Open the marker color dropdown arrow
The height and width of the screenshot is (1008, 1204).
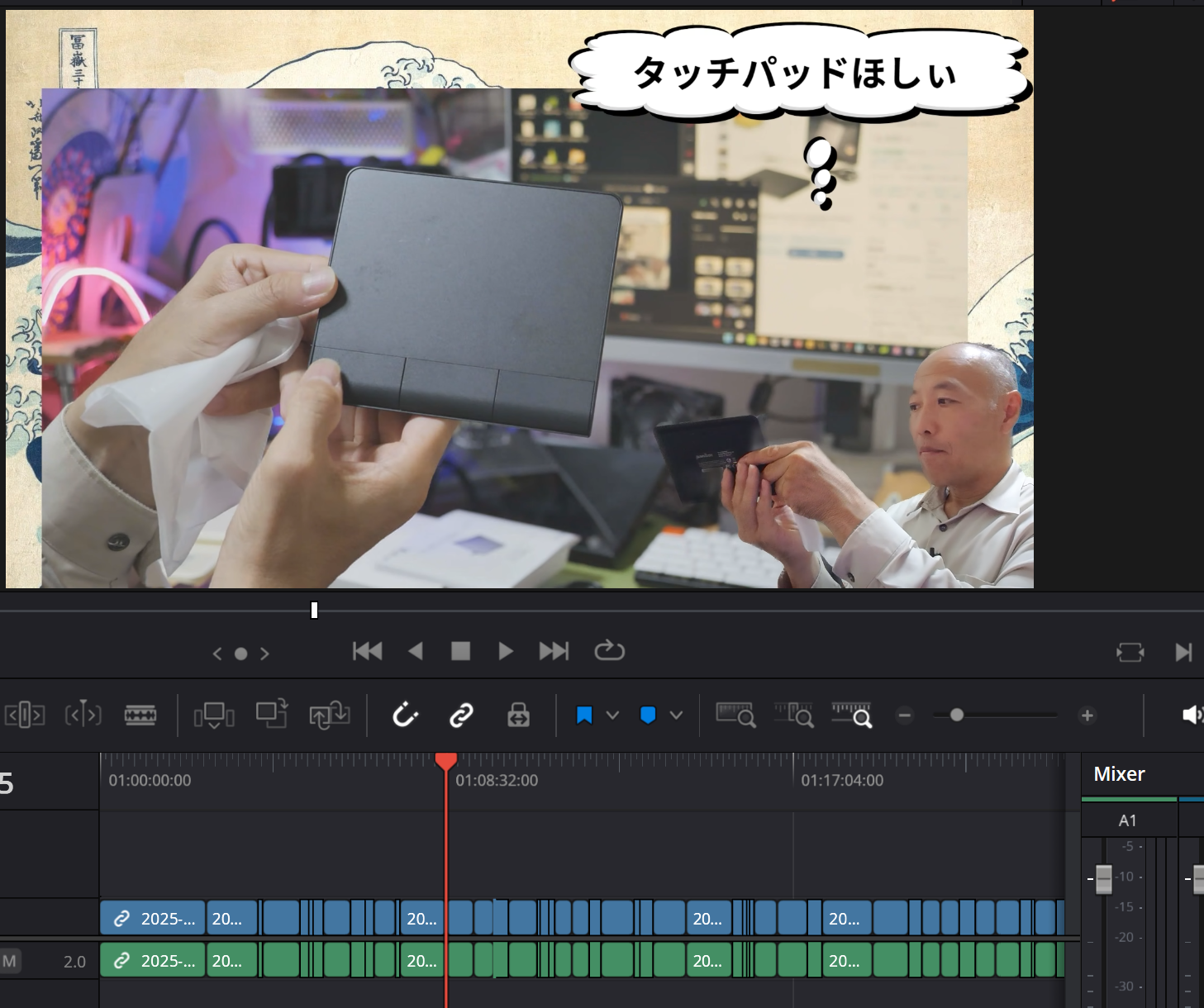click(676, 716)
